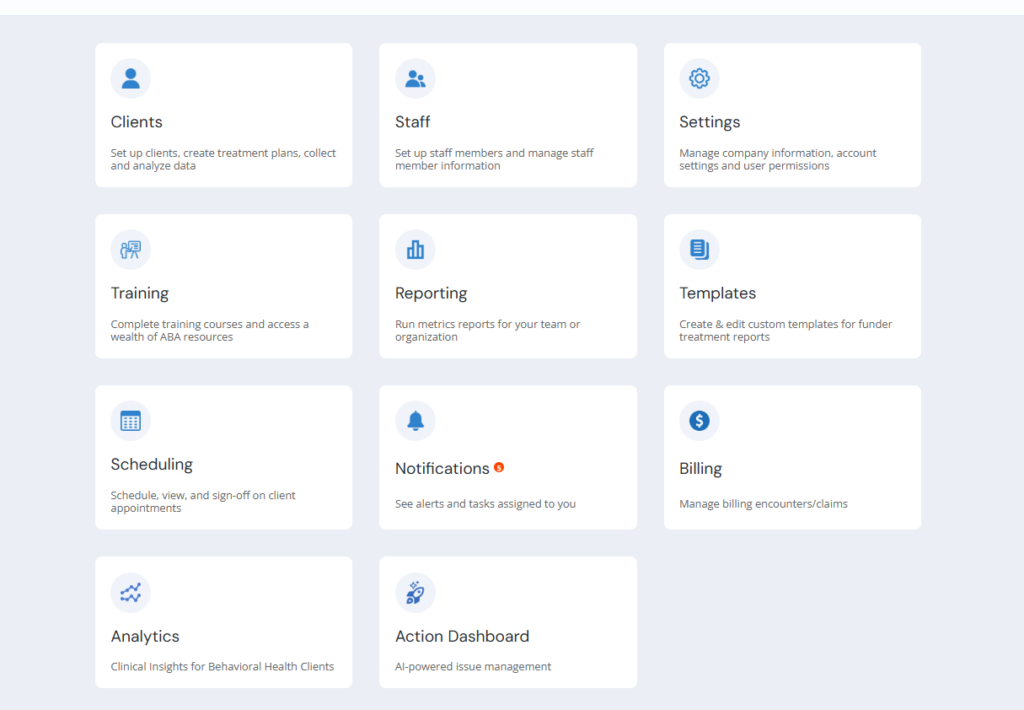Click the Action Dashboard rocket icon
The height and width of the screenshot is (710, 1024).
coord(415,592)
